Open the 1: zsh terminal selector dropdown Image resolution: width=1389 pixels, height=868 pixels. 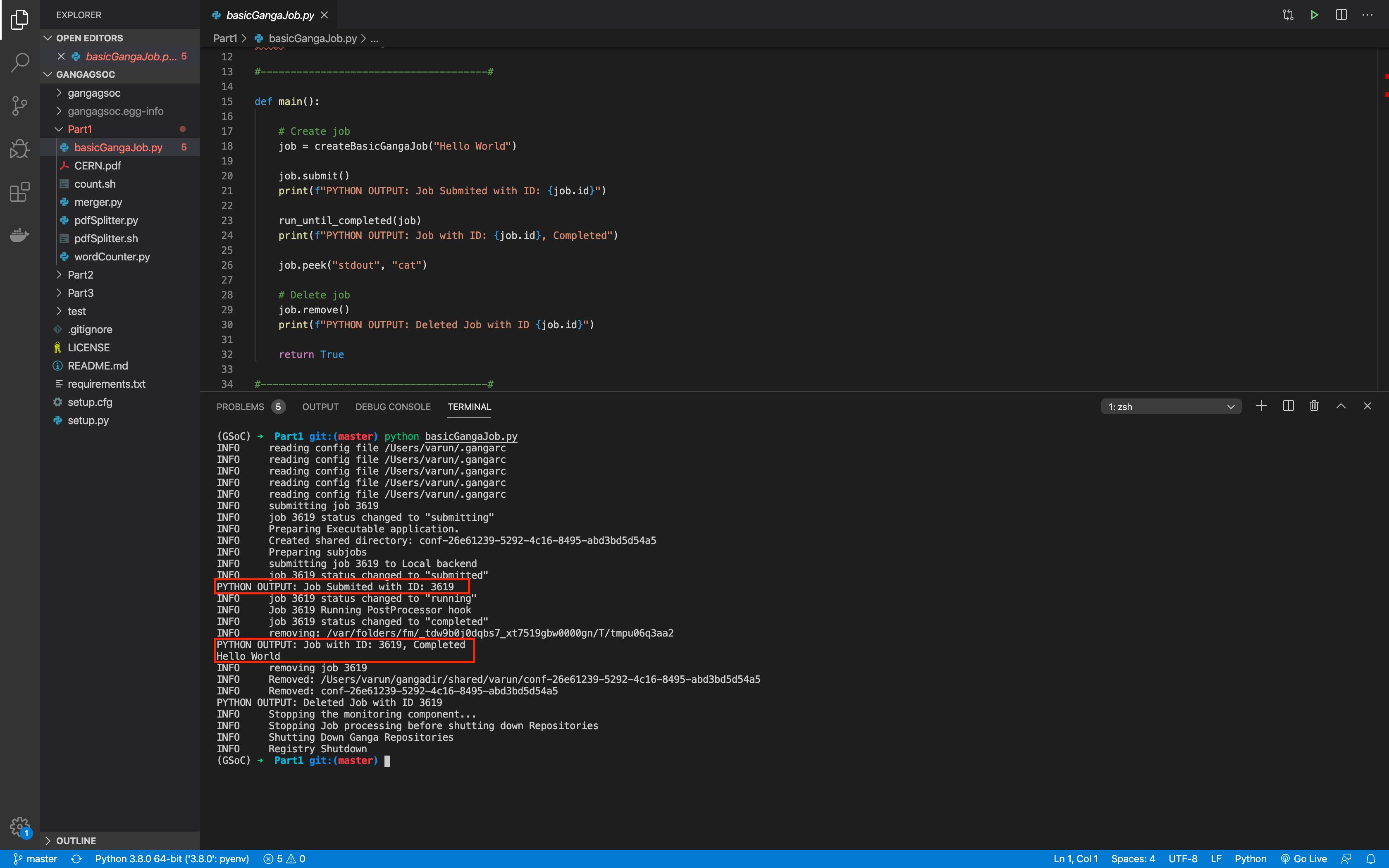click(x=1171, y=406)
